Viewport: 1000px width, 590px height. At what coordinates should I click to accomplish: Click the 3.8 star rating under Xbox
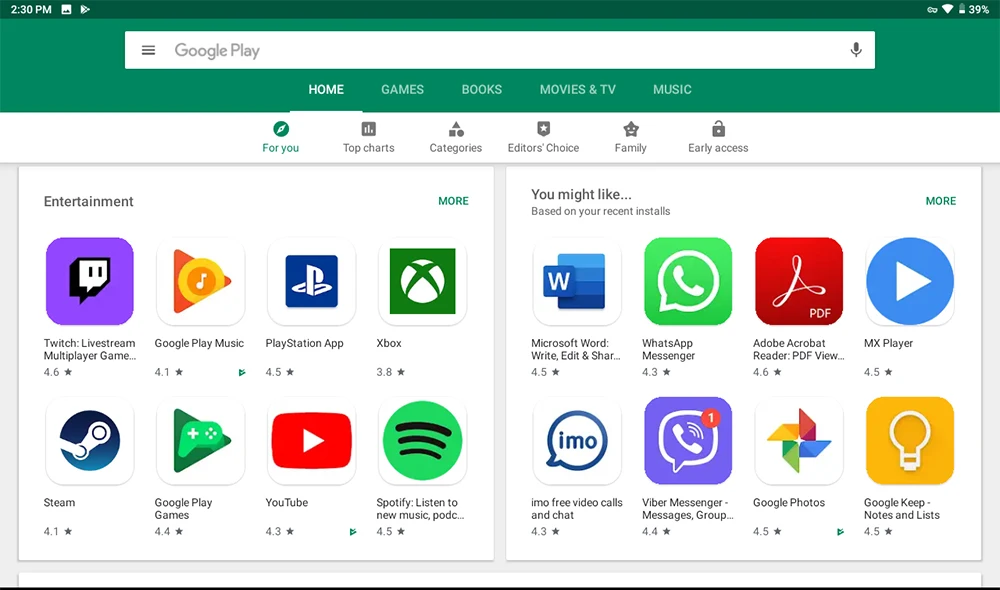pyautogui.click(x=390, y=372)
